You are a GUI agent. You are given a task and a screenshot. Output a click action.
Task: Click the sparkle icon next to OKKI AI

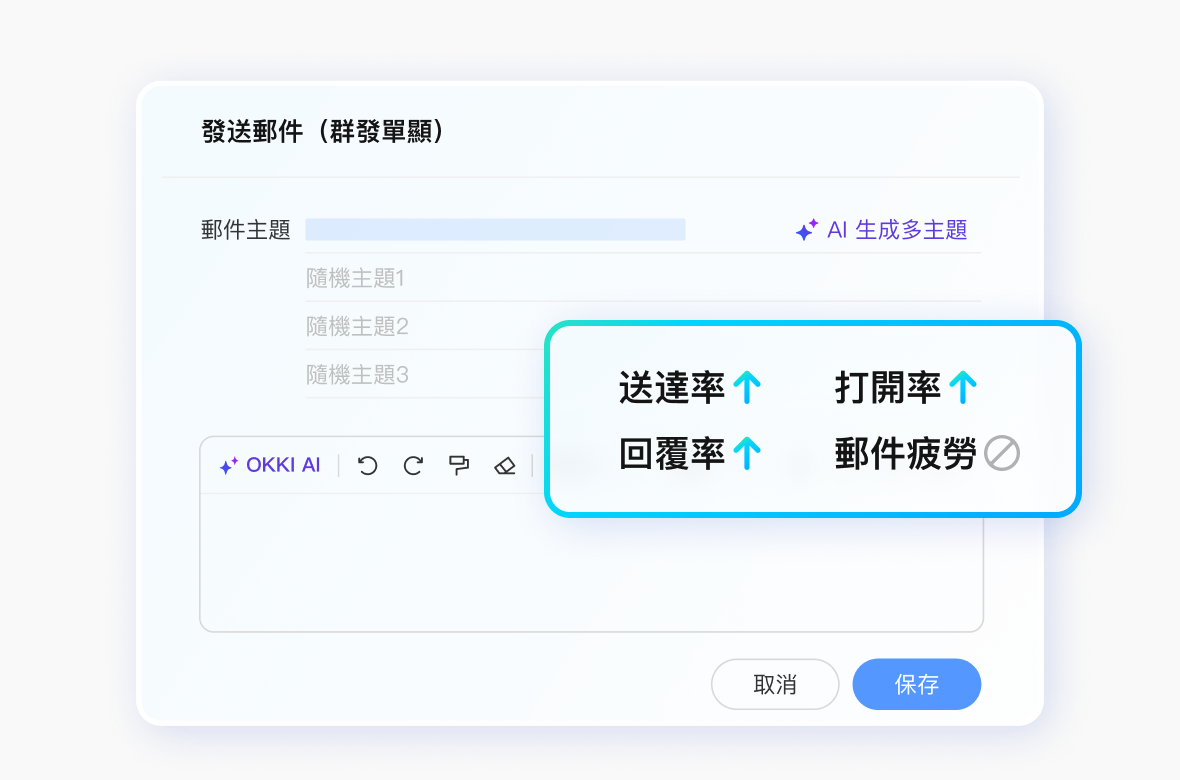227,464
